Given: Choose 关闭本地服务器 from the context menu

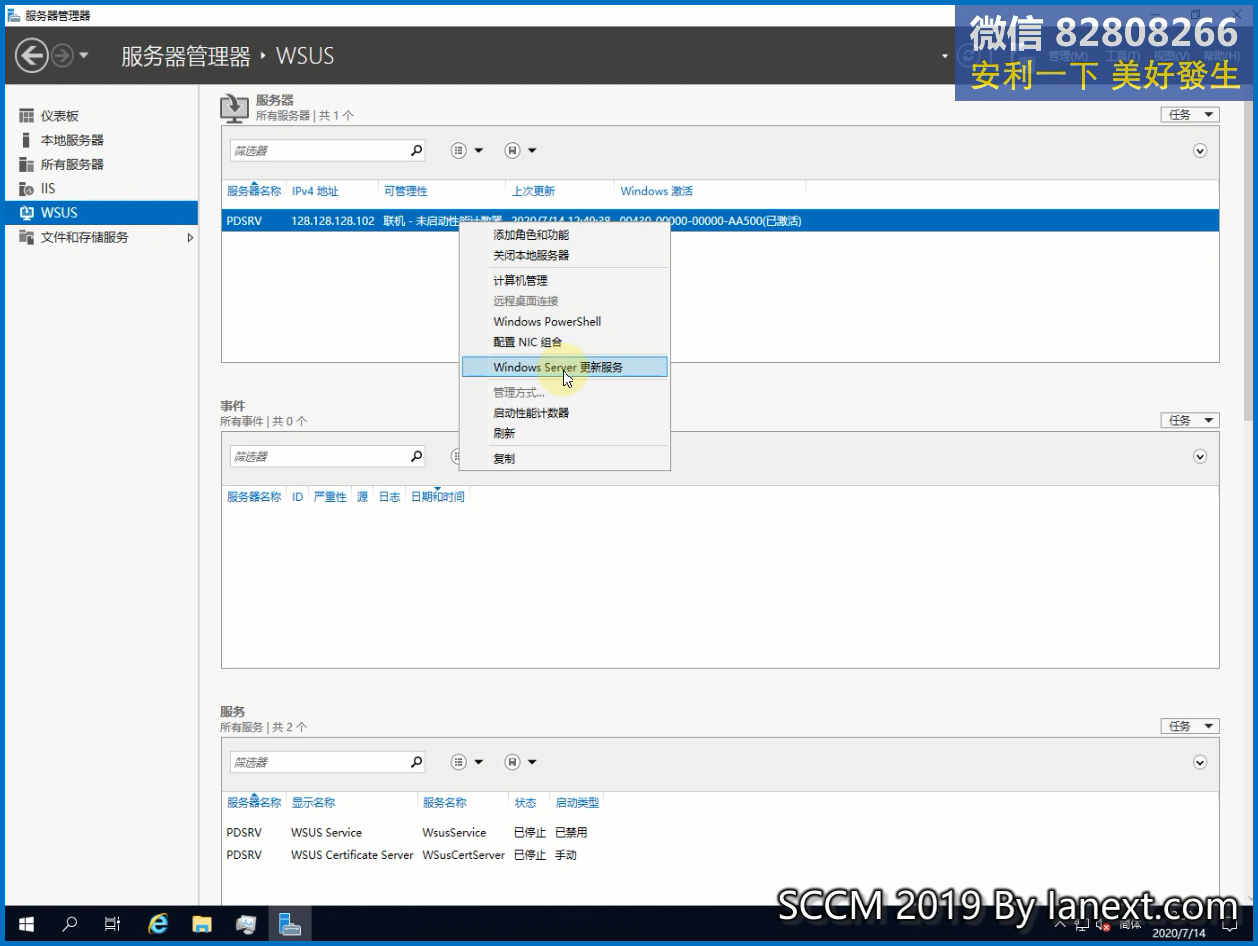Looking at the screenshot, I should click(x=565, y=255).
